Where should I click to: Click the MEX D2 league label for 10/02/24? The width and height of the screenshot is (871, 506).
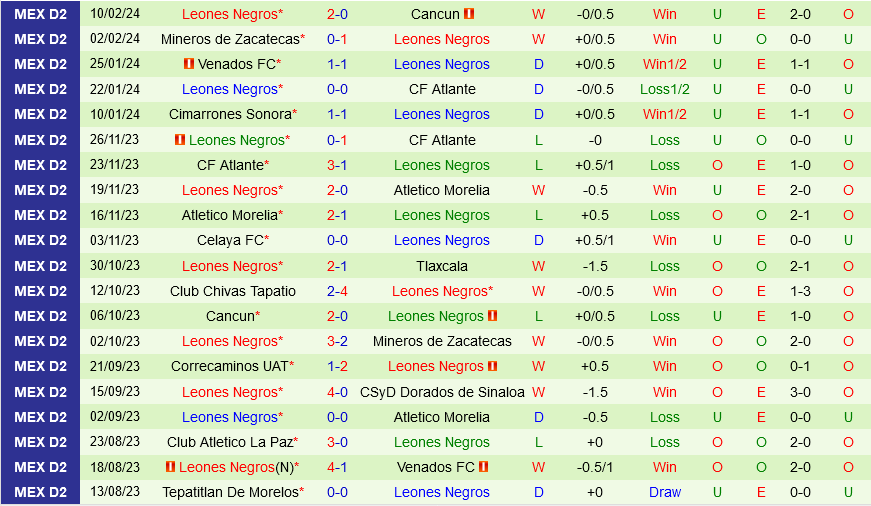[x=40, y=14]
